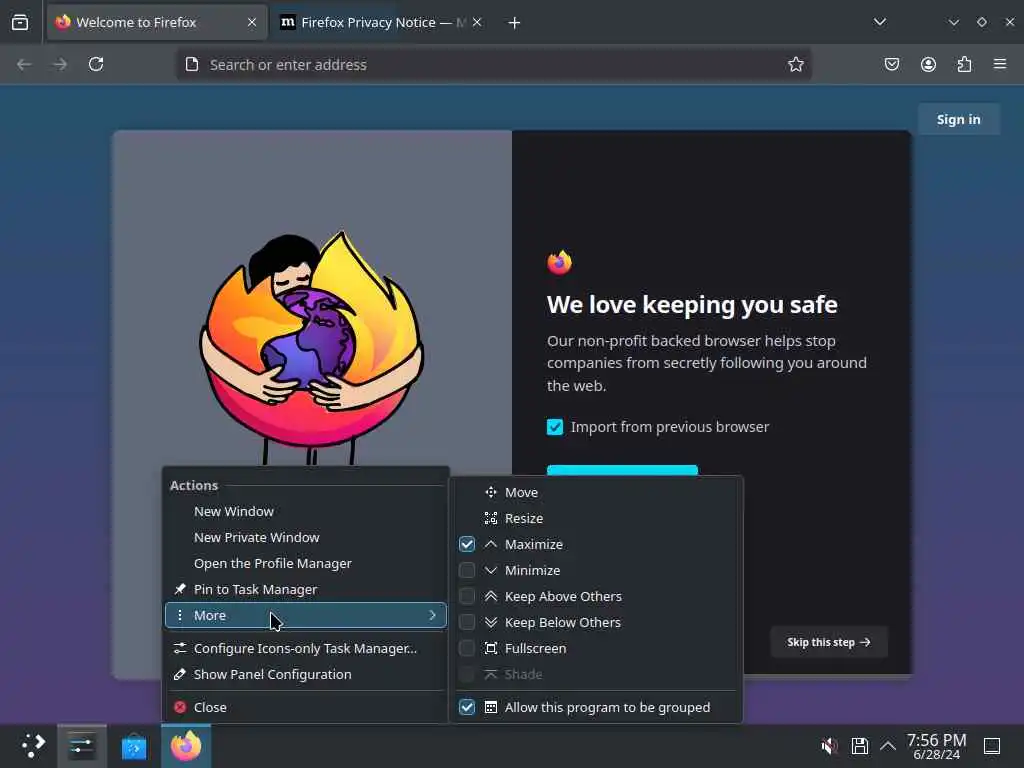
Task: Choose Close from the context menu
Action: point(306,707)
